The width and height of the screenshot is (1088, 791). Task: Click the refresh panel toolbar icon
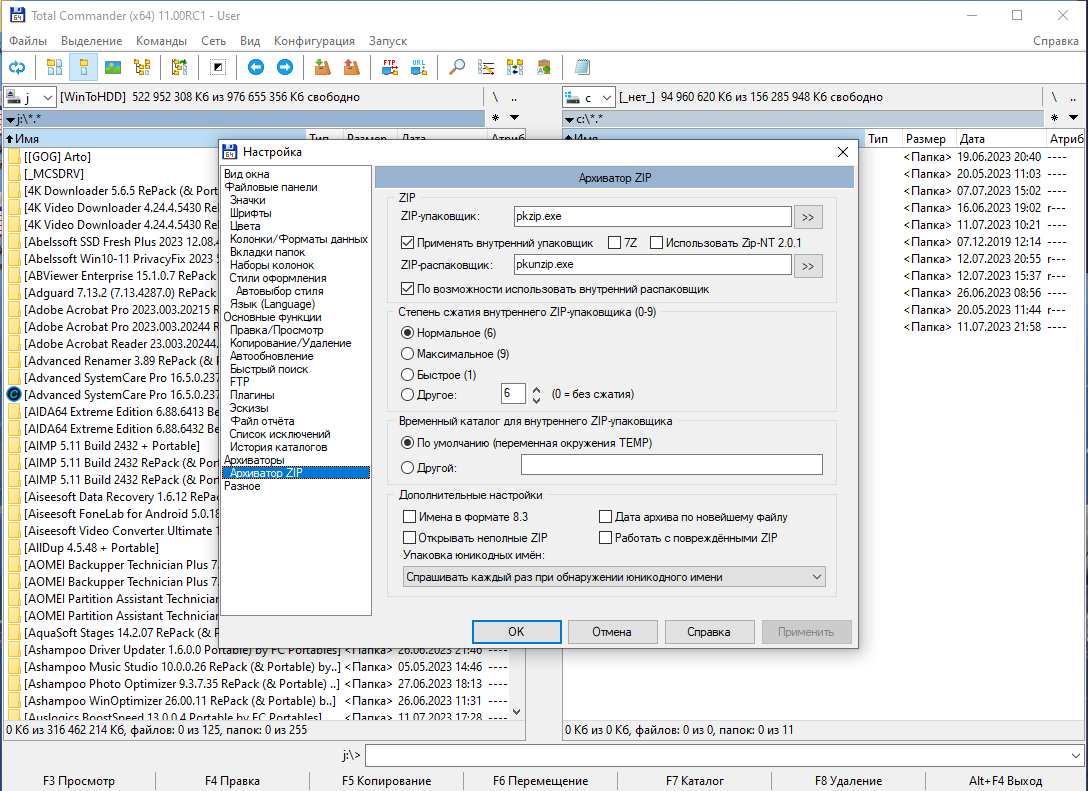click(17, 67)
